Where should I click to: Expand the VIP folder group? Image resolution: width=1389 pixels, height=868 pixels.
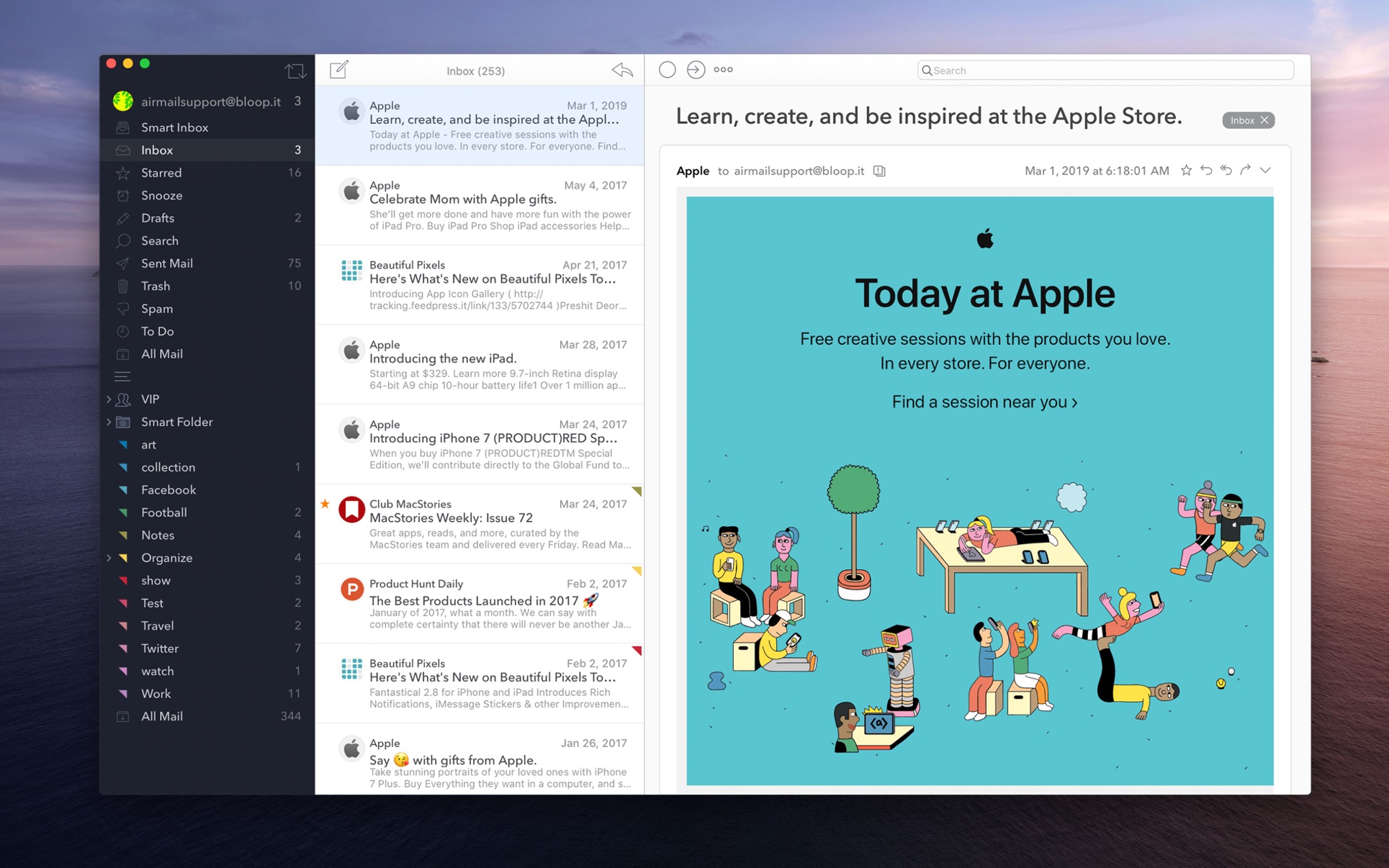click(x=107, y=398)
